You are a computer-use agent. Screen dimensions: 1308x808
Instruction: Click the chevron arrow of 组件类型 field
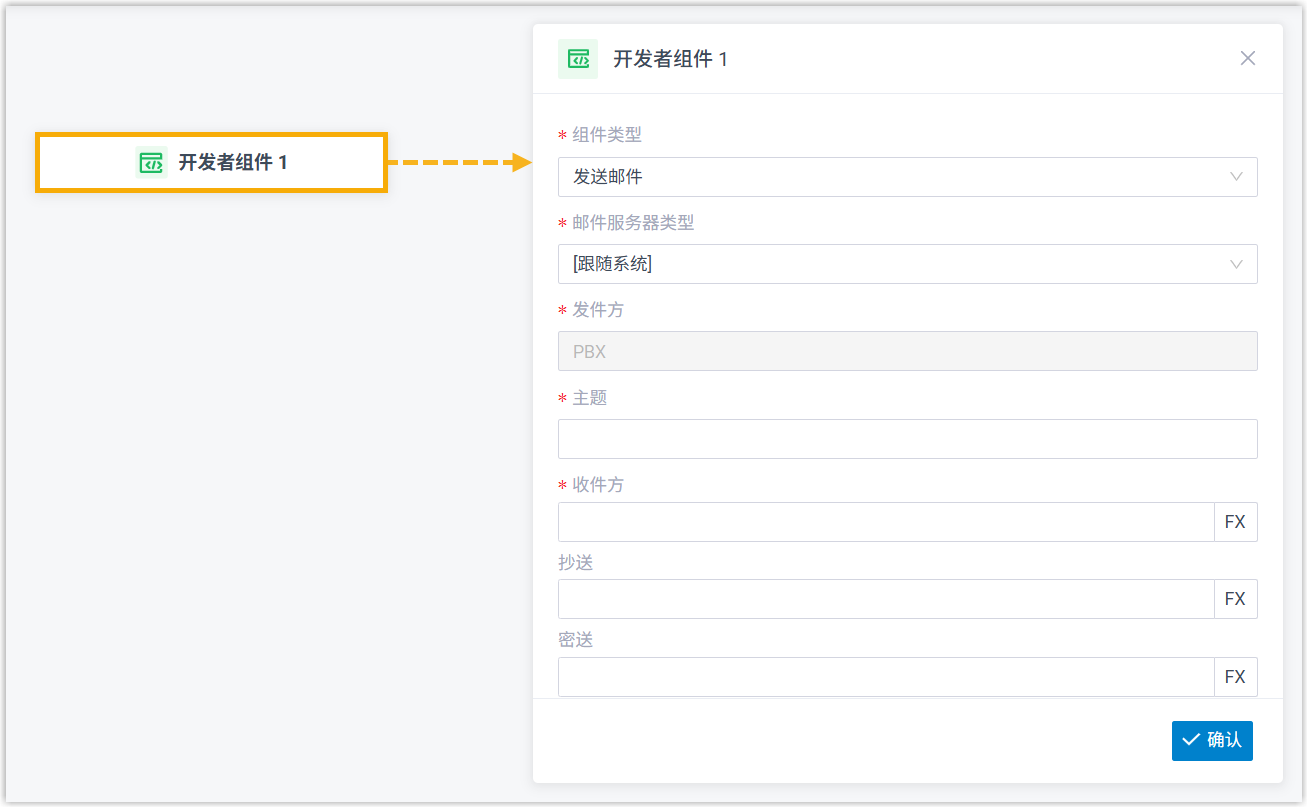coord(1236,177)
